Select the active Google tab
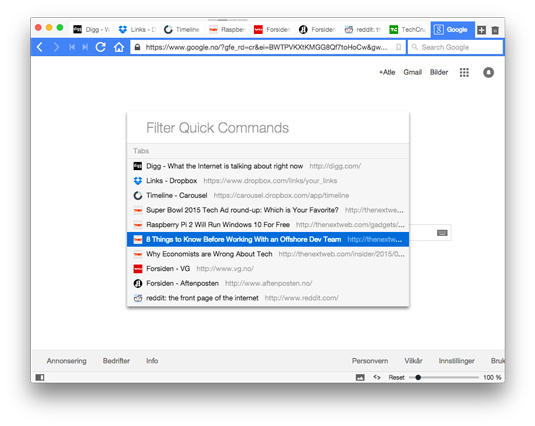Viewport: 535px width, 426px height. point(452,30)
